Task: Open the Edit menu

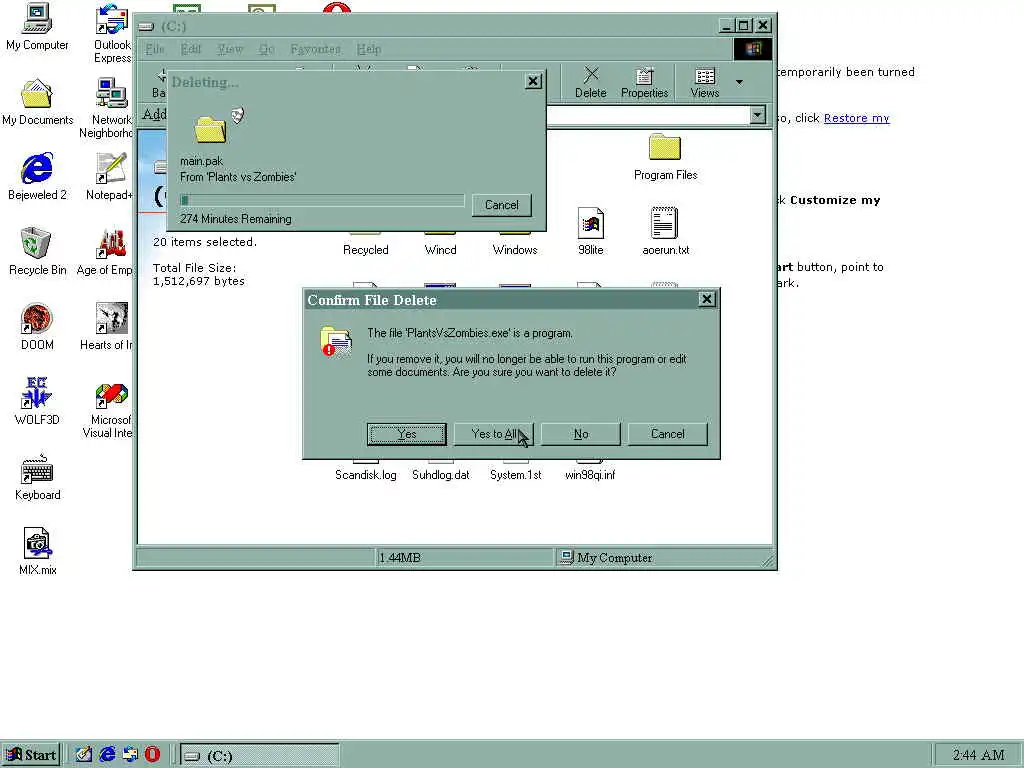Action: (x=191, y=49)
